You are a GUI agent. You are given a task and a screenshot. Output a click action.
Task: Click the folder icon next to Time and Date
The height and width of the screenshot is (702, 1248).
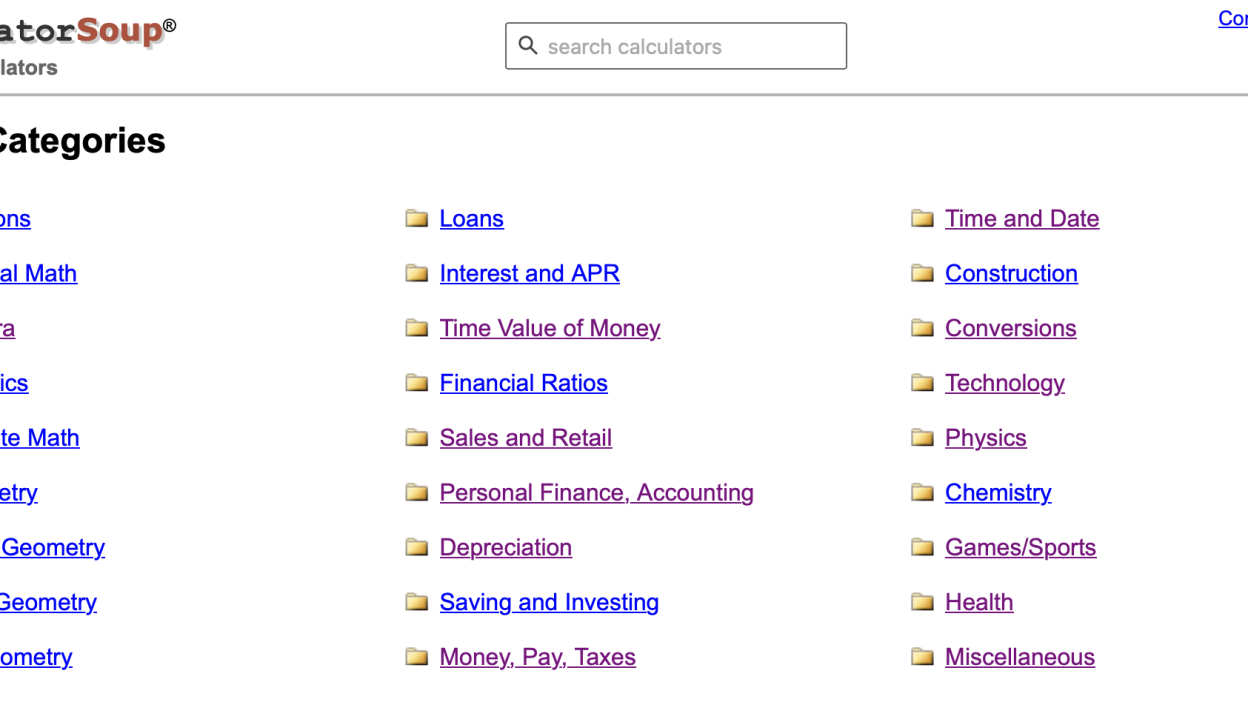coord(922,219)
